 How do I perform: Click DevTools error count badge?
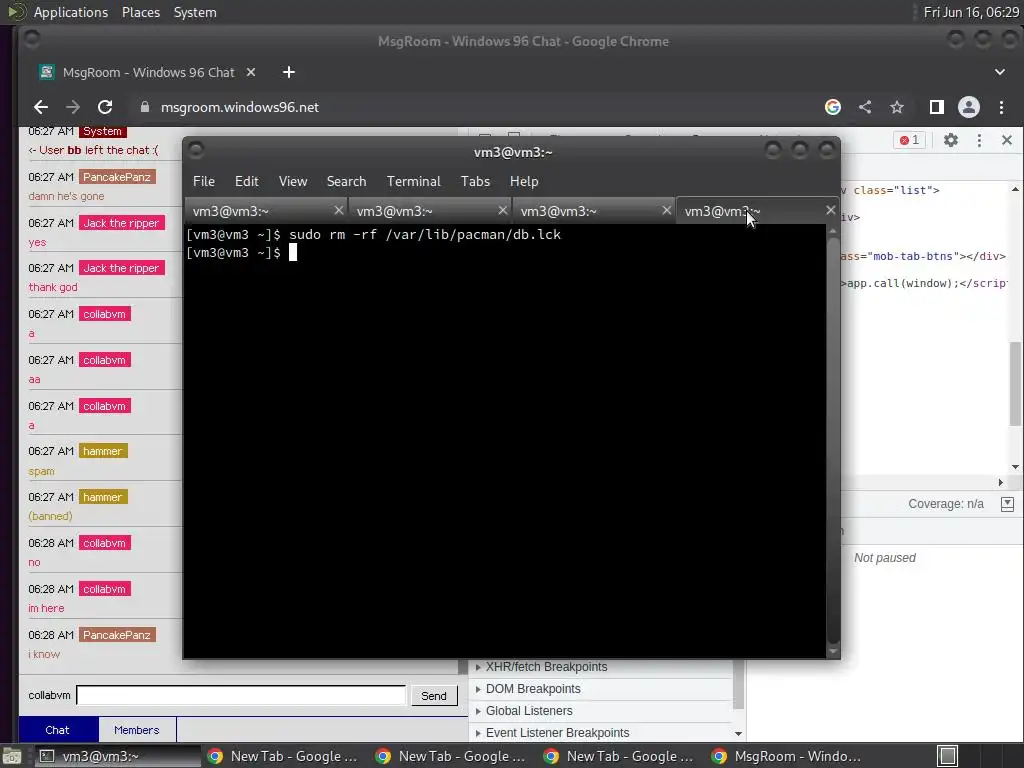(909, 140)
